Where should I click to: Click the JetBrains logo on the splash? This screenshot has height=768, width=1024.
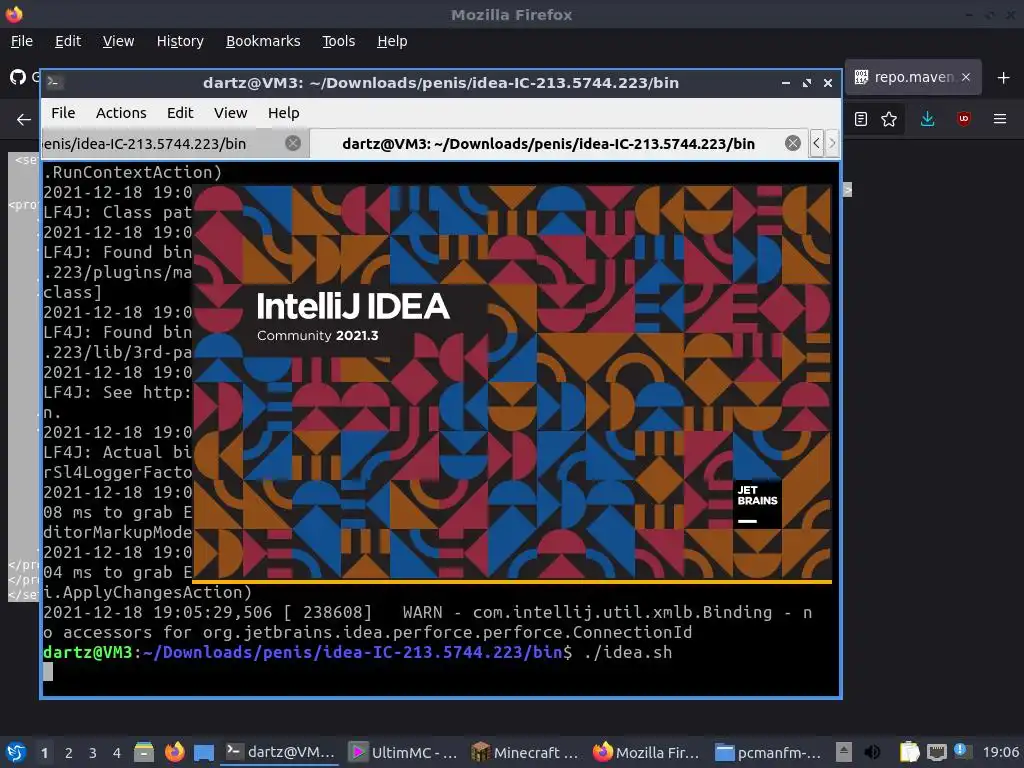point(758,504)
